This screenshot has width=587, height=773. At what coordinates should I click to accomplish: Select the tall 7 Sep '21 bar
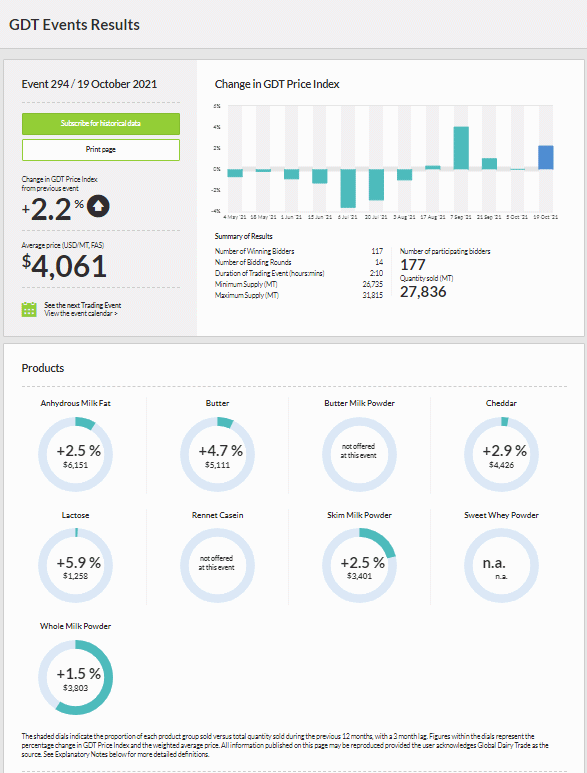[x=461, y=148]
